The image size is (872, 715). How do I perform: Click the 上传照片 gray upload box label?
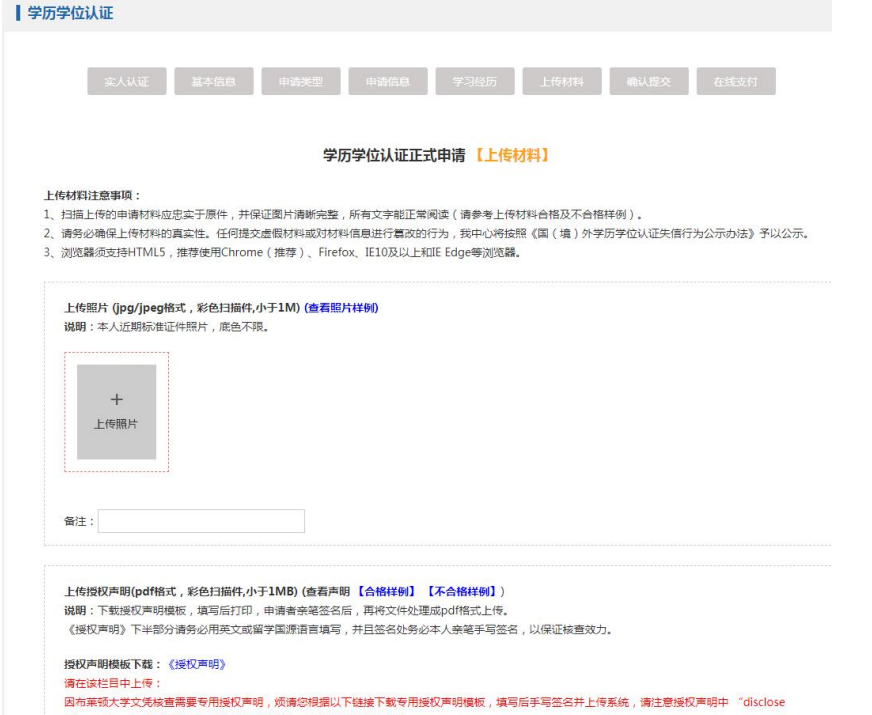(116, 424)
